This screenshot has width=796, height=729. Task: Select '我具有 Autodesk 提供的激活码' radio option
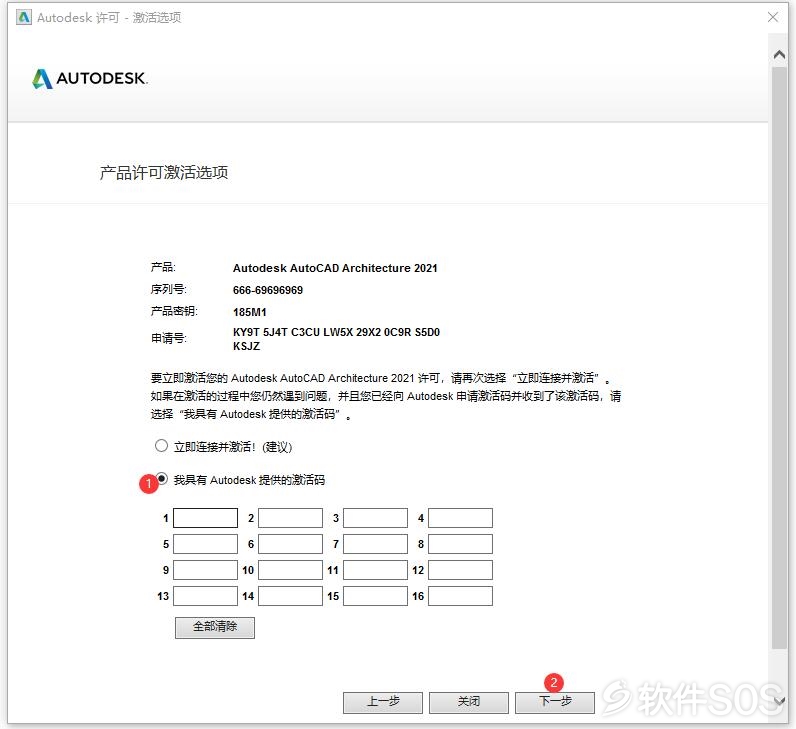[161, 478]
